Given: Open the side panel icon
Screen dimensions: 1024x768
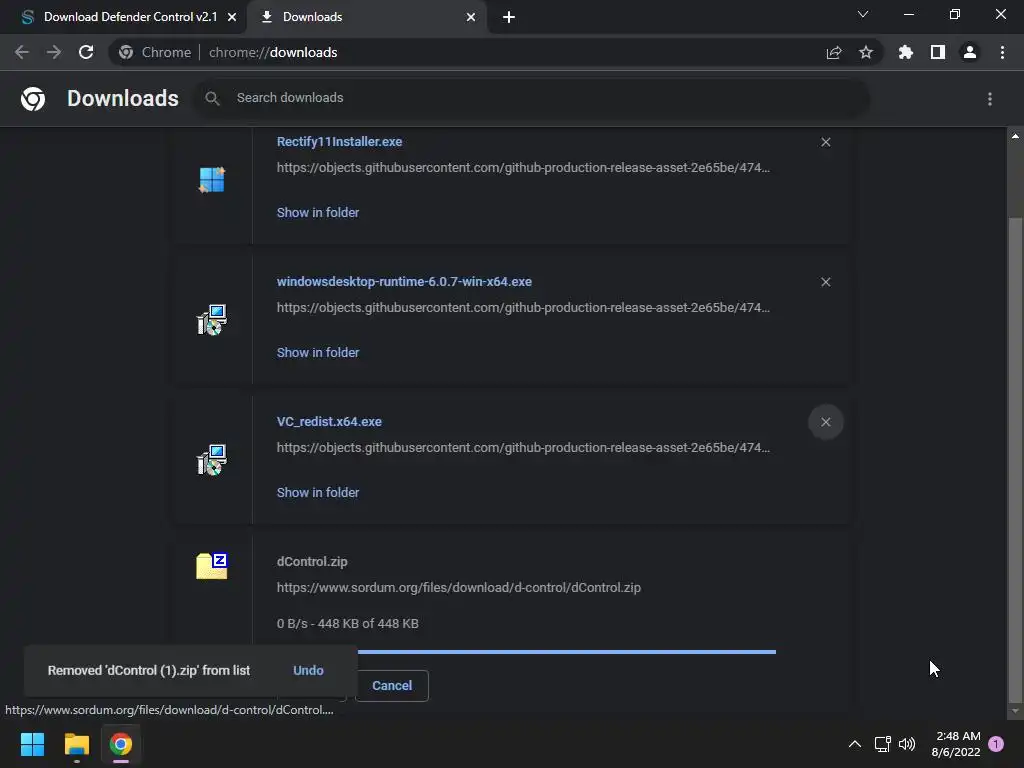Looking at the screenshot, I should pos(938,52).
